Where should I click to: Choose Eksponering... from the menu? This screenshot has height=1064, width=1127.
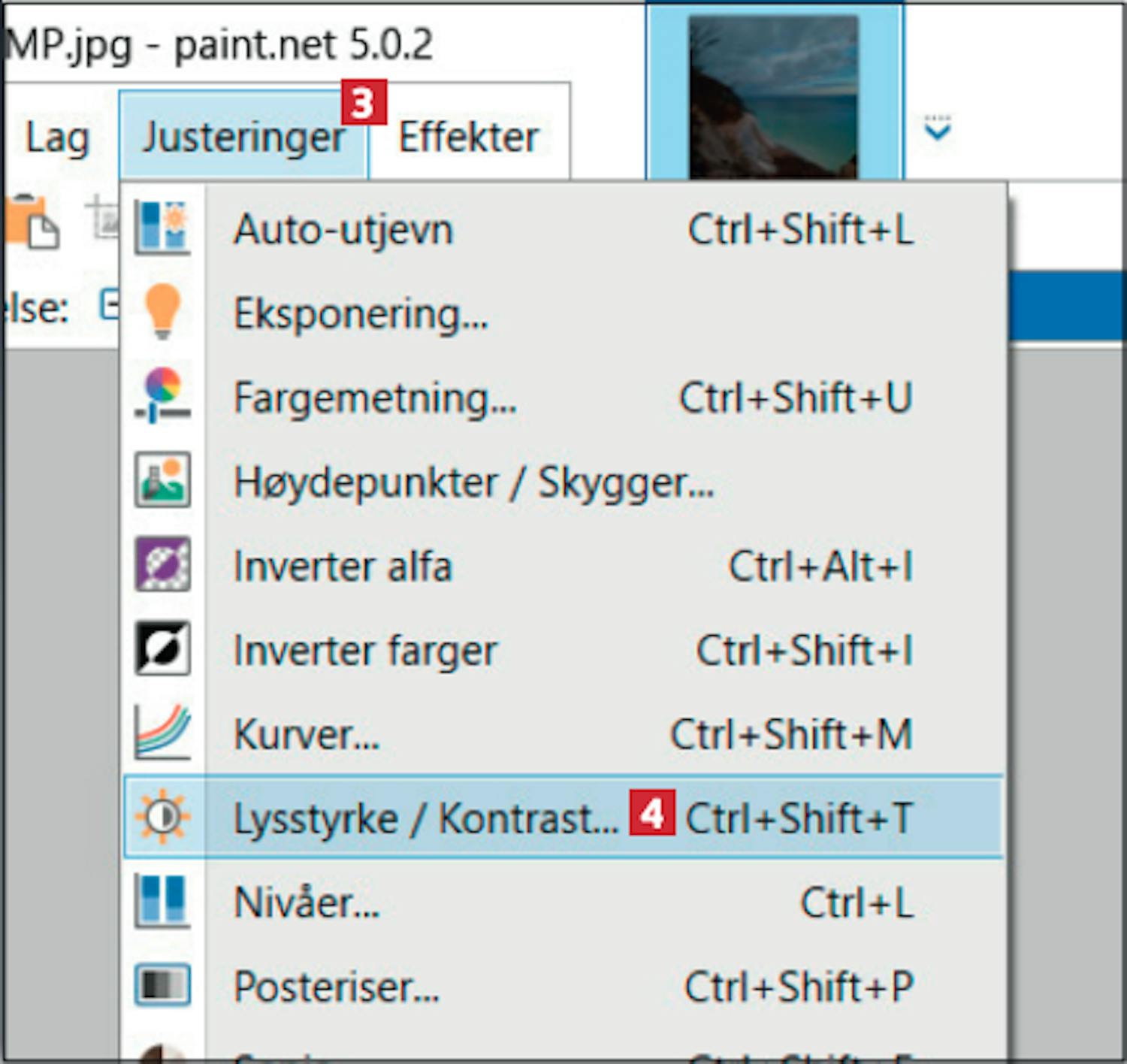(563, 313)
